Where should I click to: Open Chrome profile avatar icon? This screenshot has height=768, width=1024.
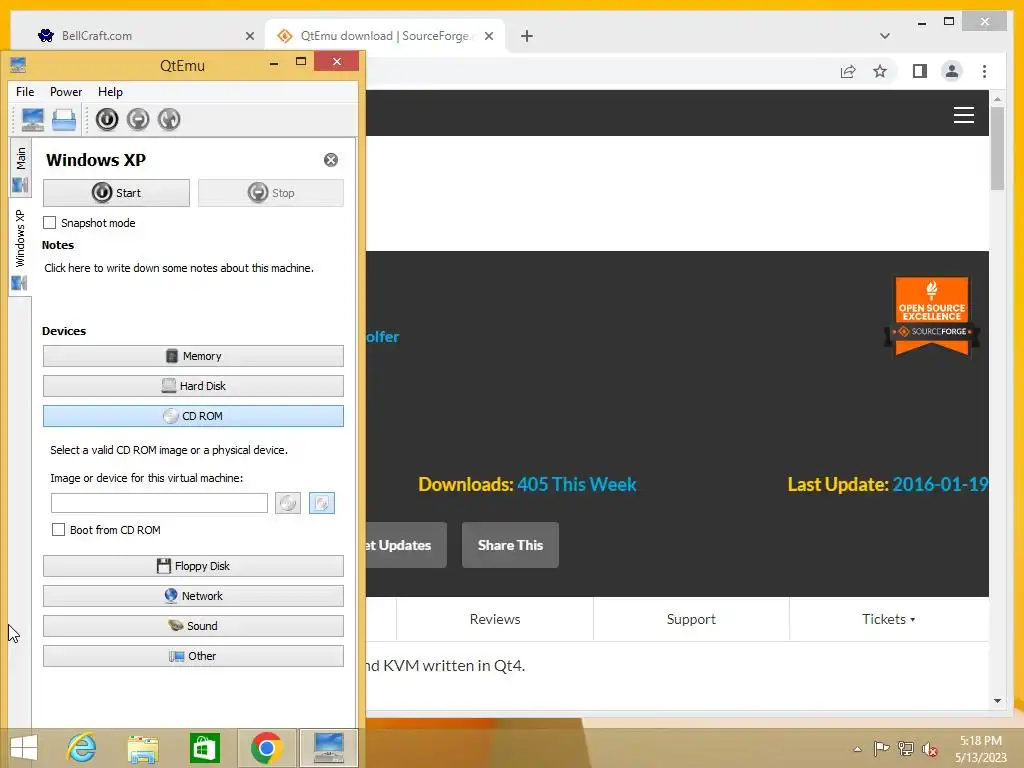952,71
